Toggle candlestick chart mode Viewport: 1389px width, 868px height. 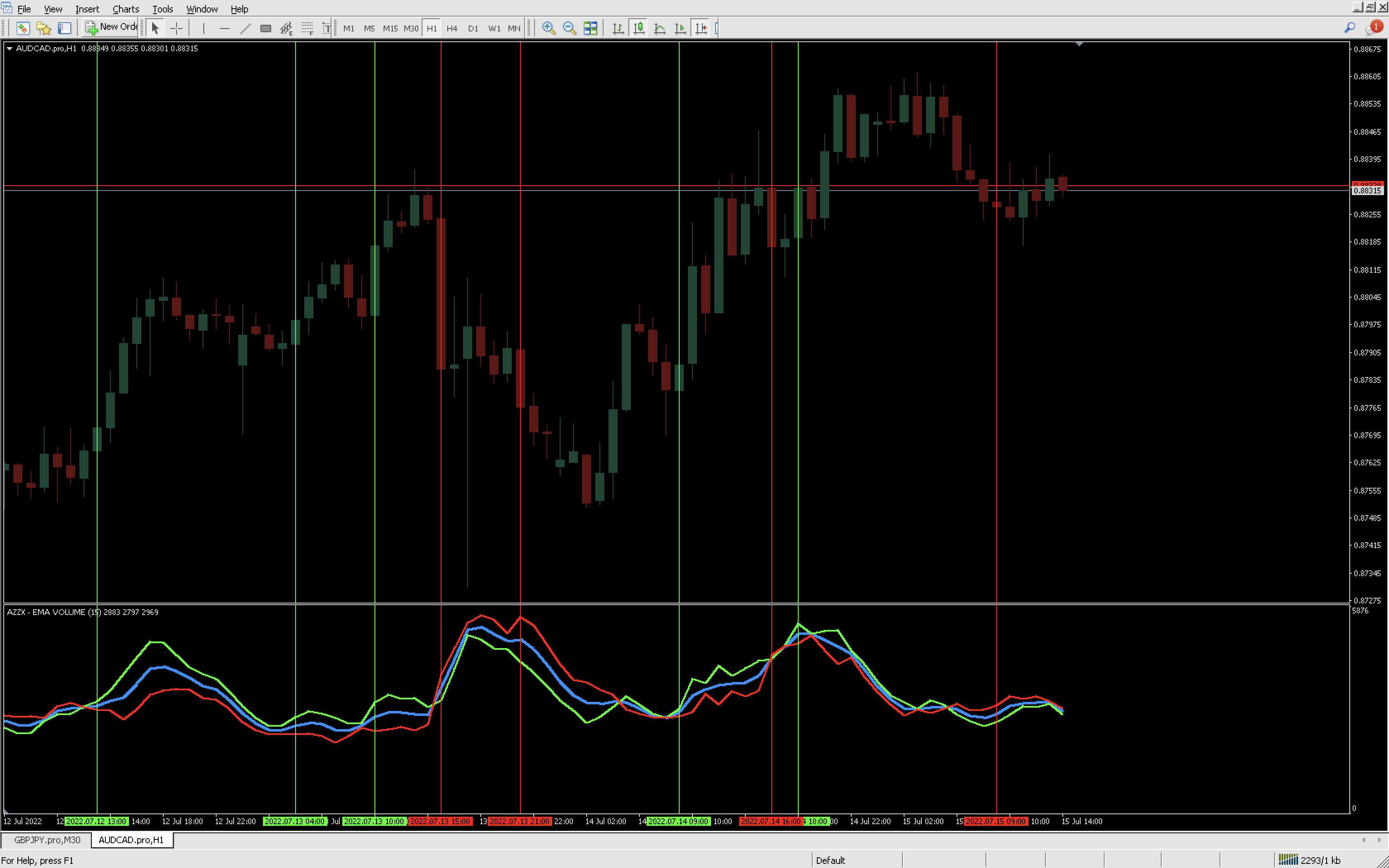tap(639, 28)
